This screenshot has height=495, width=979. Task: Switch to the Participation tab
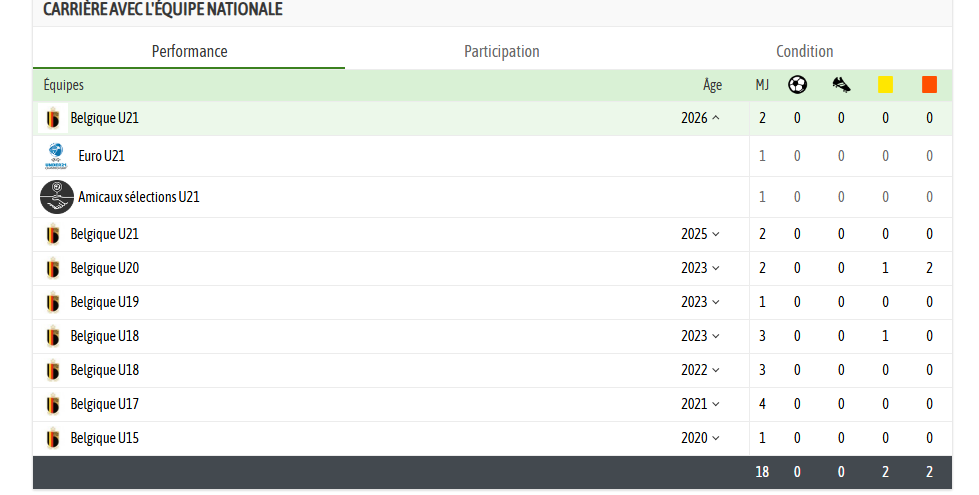pos(501,51)
